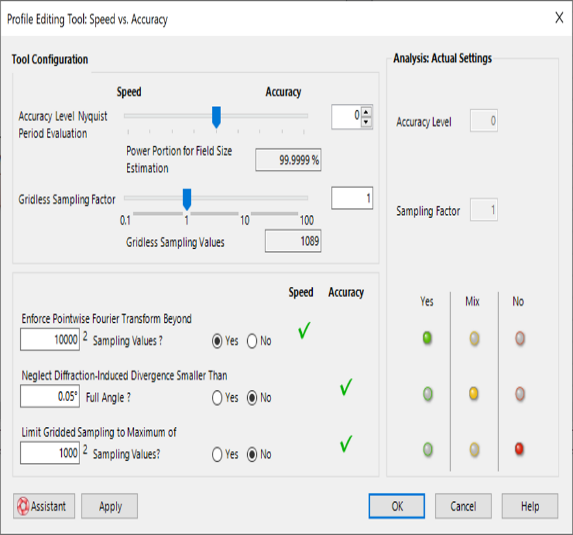Click the green Yes indicator in first row
This screenshot has width=573, height=535.
(427, 338)
